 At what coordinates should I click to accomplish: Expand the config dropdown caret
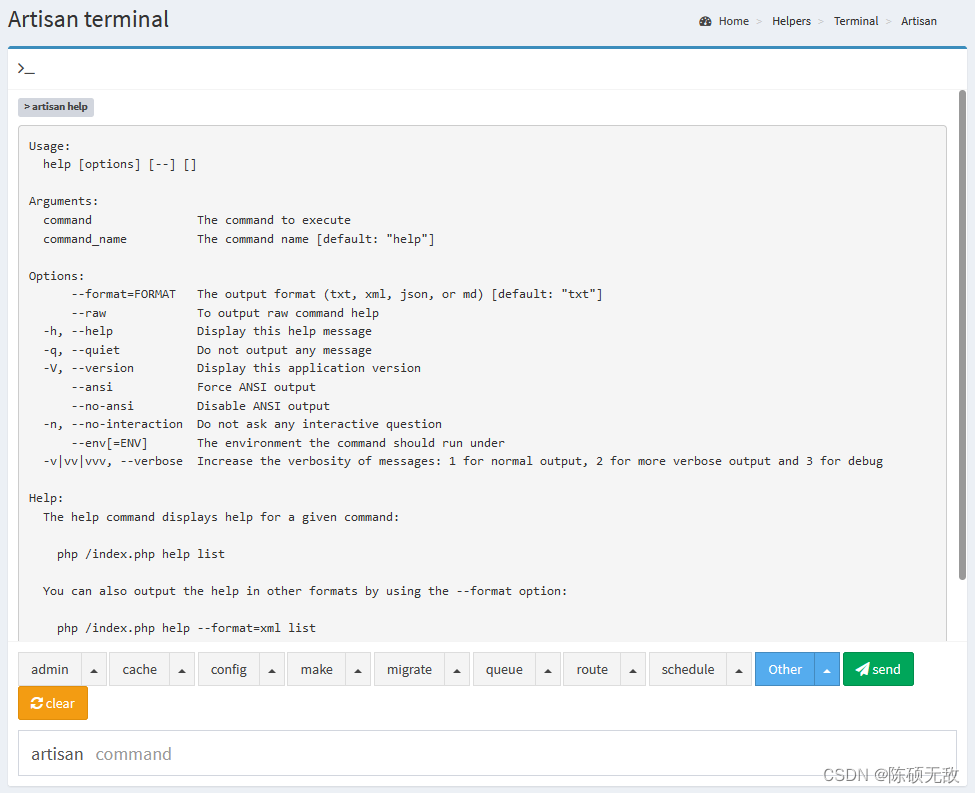[x=272, y=670]
